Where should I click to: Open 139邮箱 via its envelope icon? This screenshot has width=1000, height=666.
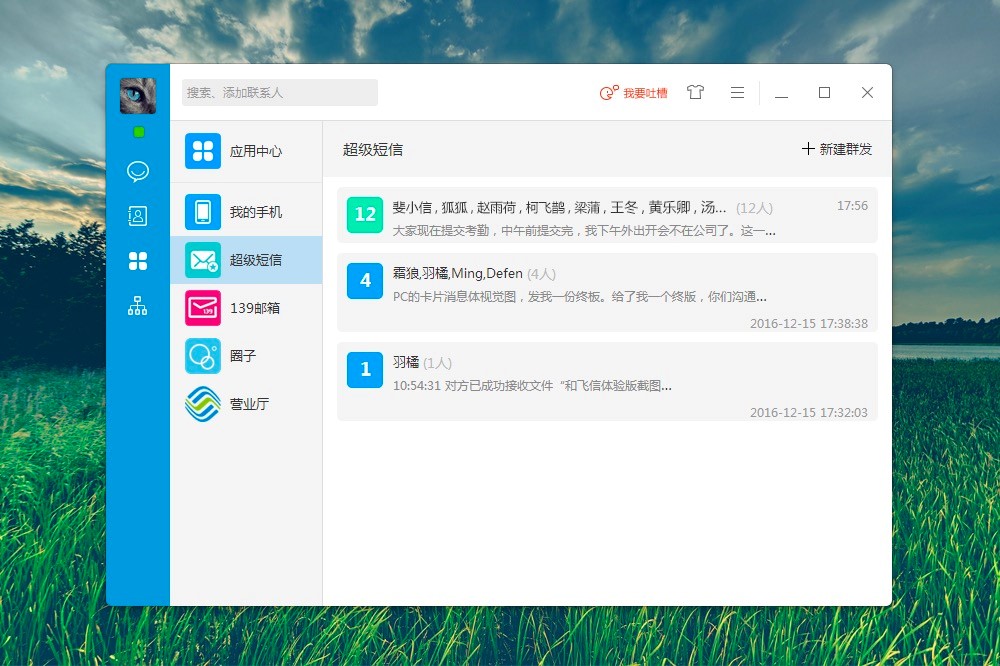tap(201, 308)
